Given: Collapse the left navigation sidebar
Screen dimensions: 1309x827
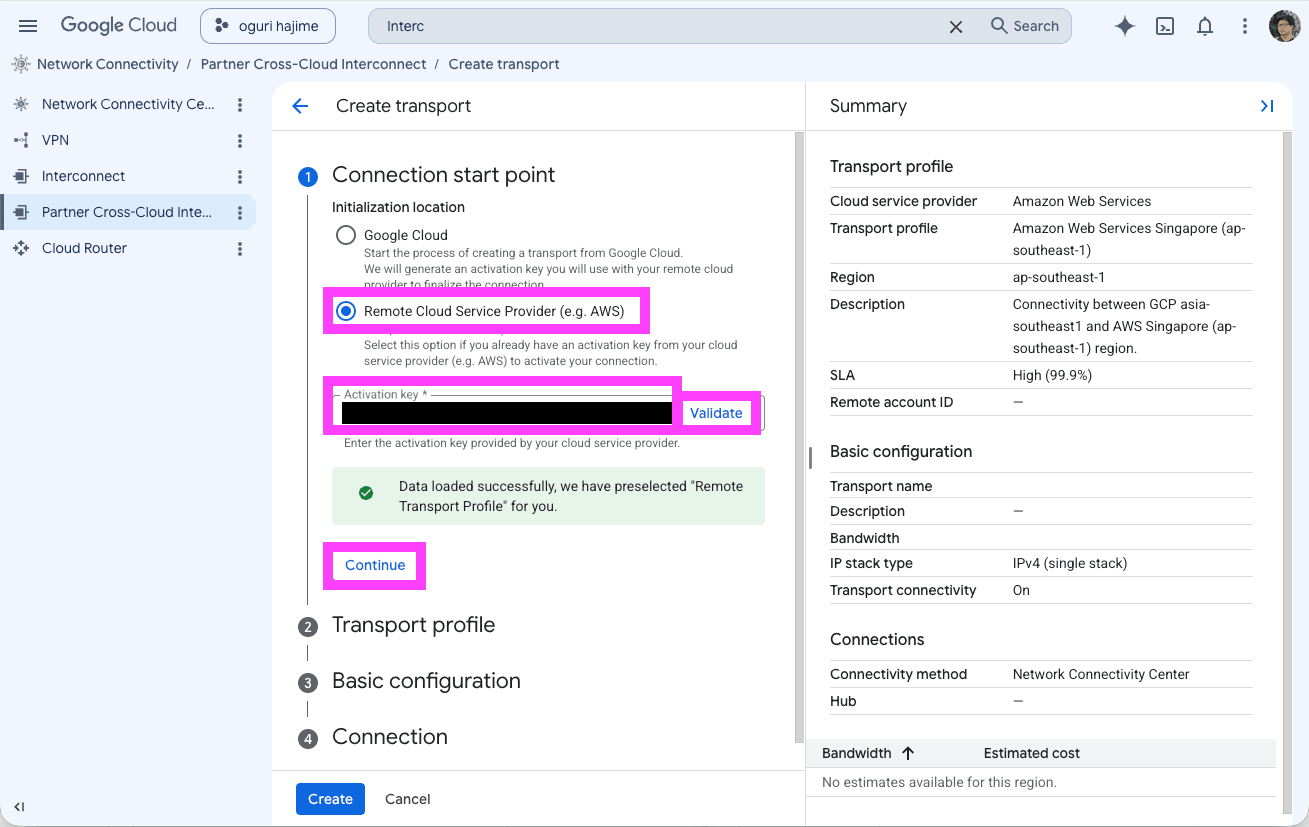Looking at the screenshot, I should [19, 807].
